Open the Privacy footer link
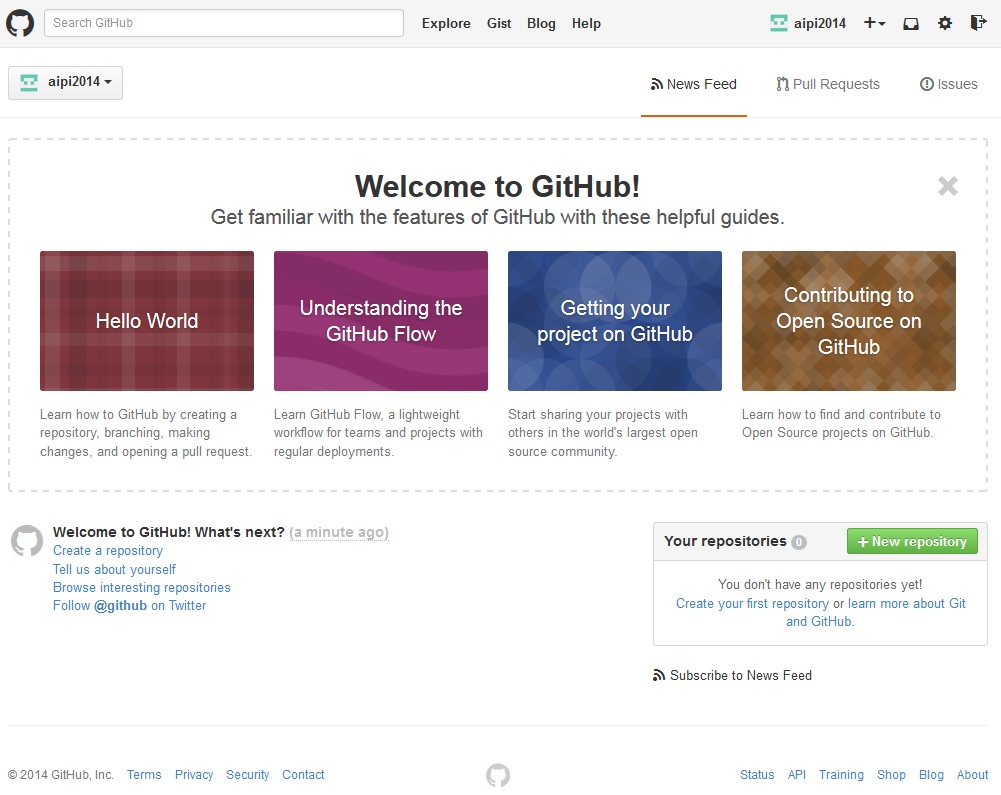 (194, 775)
